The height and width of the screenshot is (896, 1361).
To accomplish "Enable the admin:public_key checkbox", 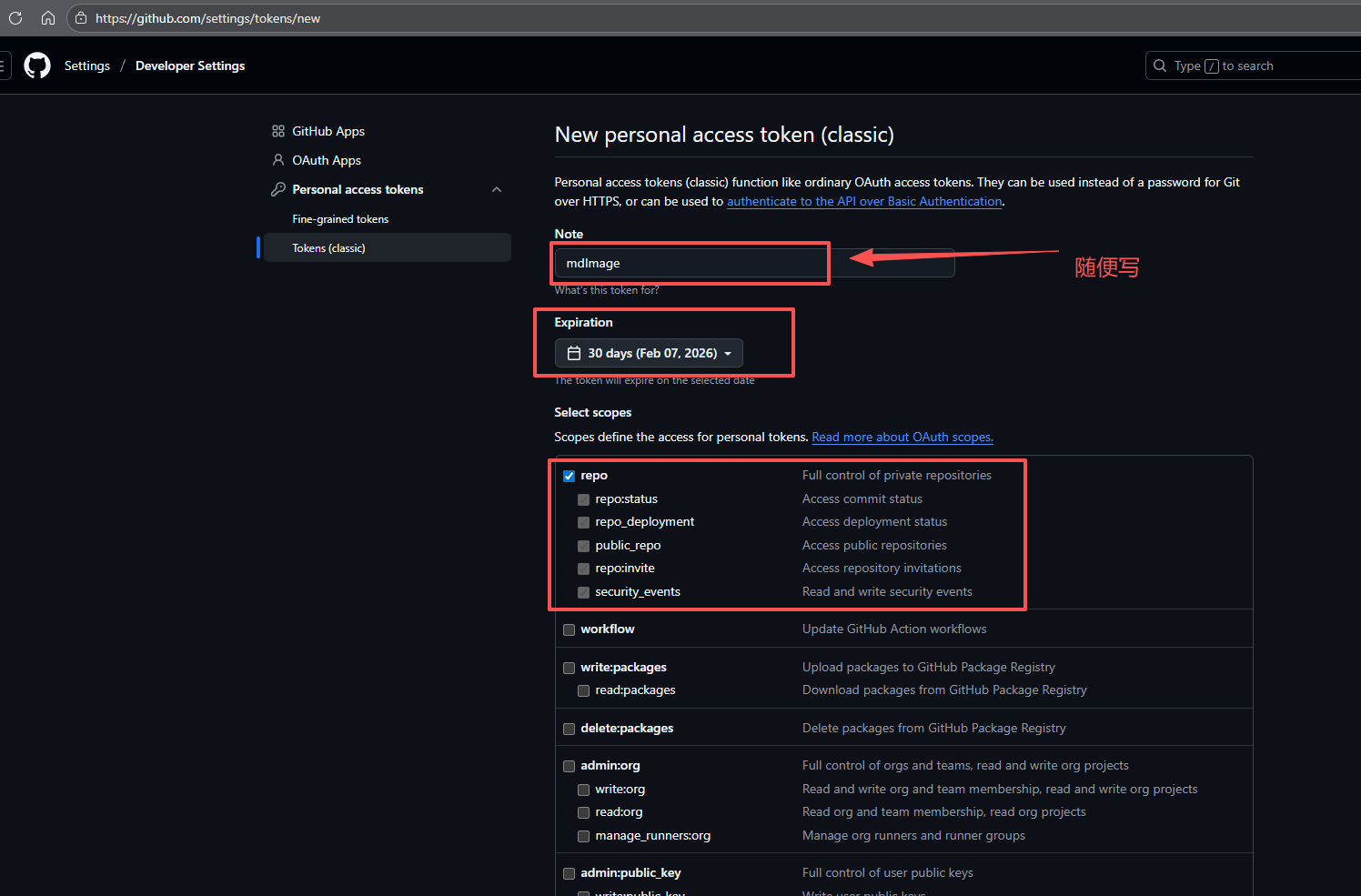I will coord(569,873).
